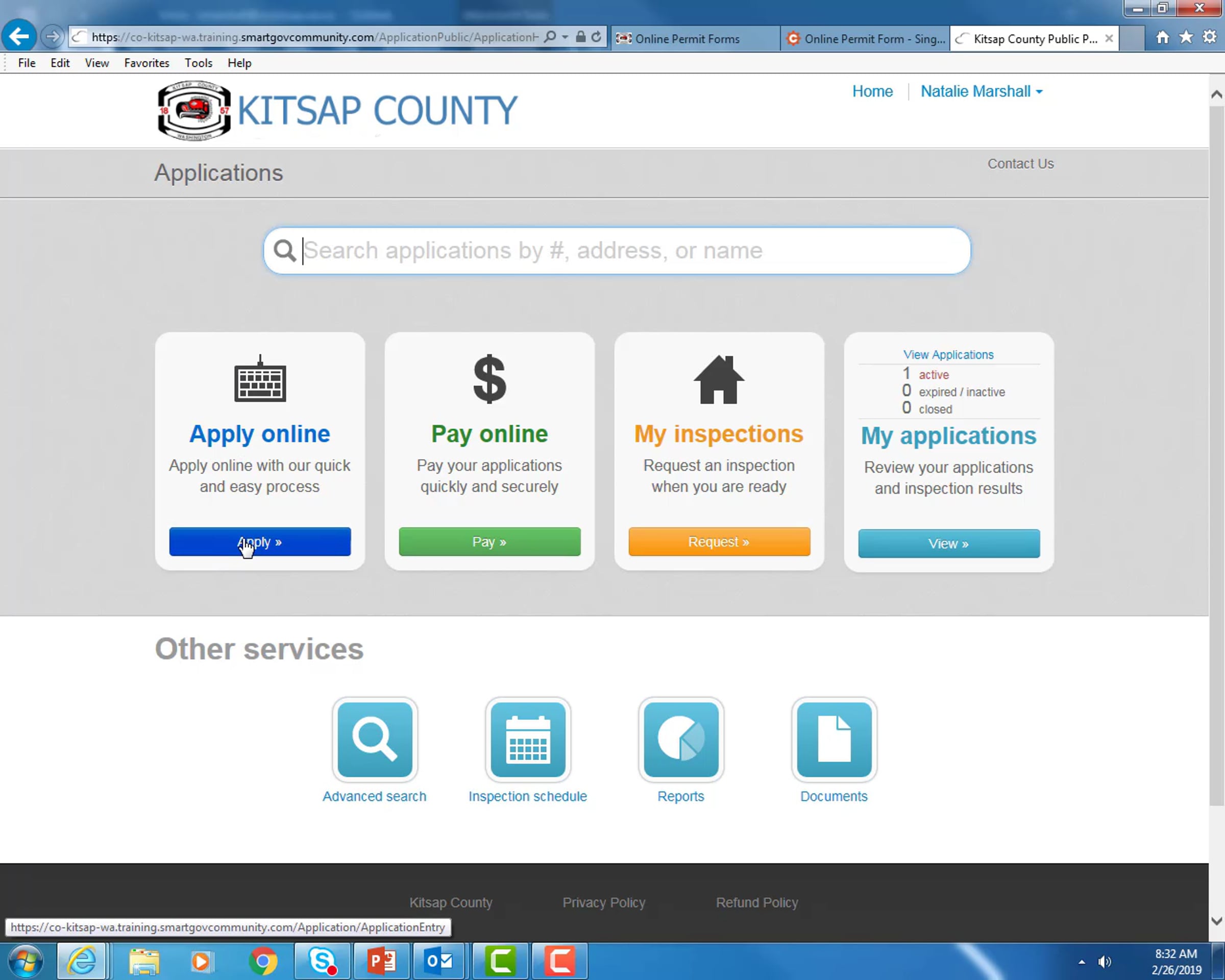Click the green Pay button
Image resolution: width=1225 pixels, height=980 pixels.
tap(489, 542)
